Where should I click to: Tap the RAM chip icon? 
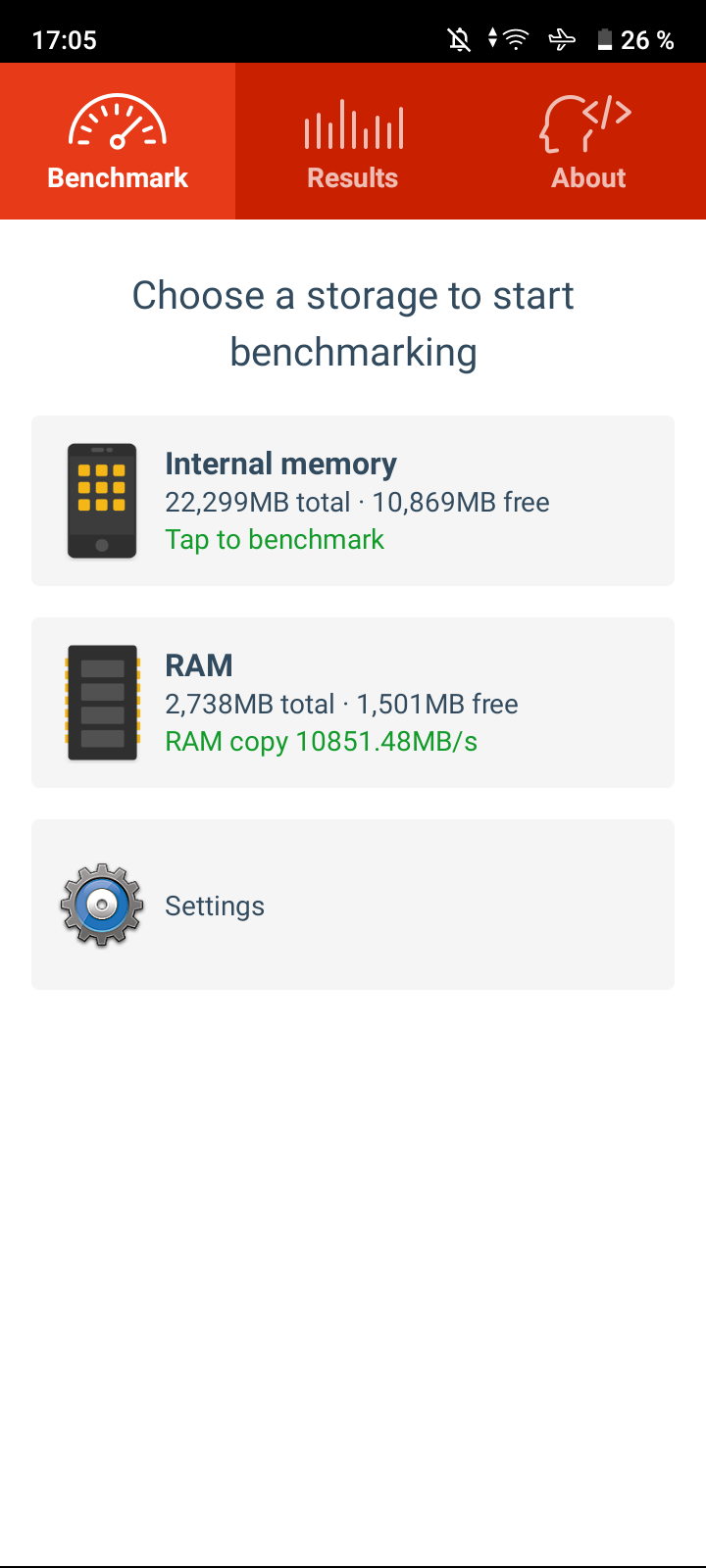tap(102, 703)
